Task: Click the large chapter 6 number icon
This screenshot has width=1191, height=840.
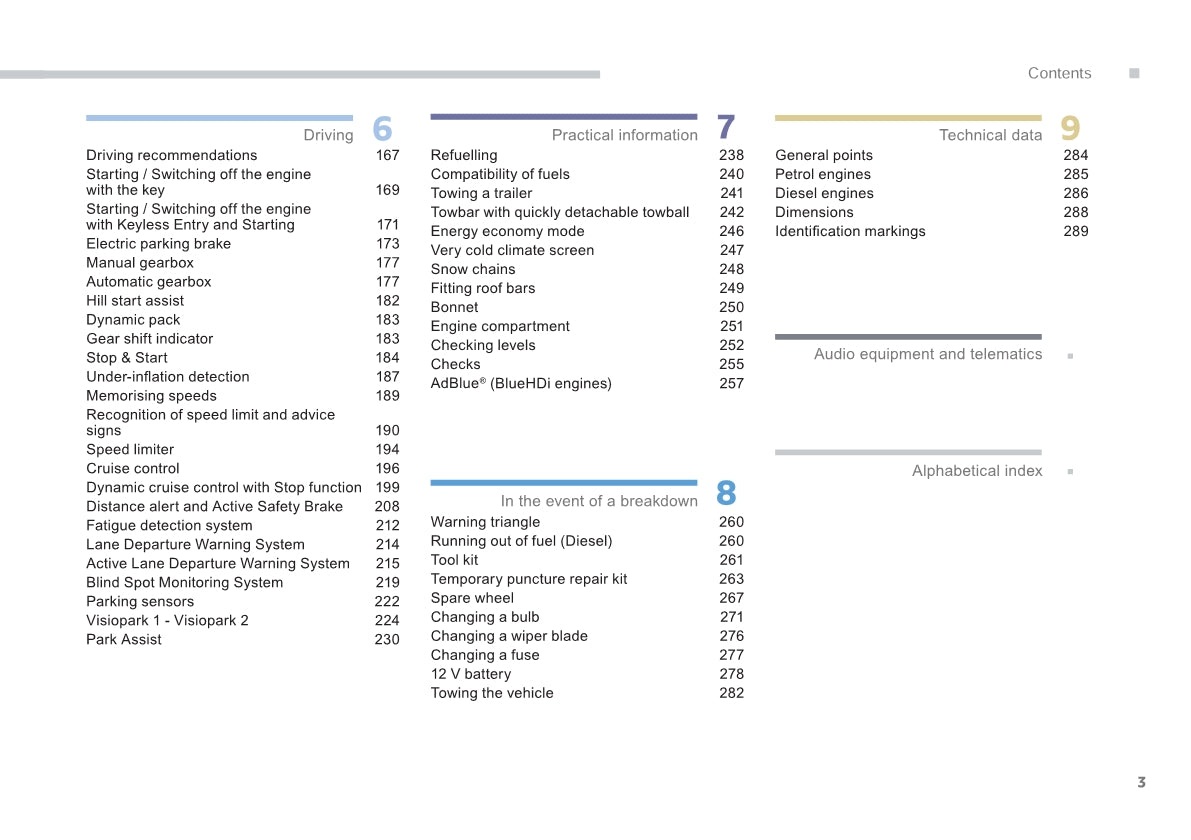Action: [382, 129]
